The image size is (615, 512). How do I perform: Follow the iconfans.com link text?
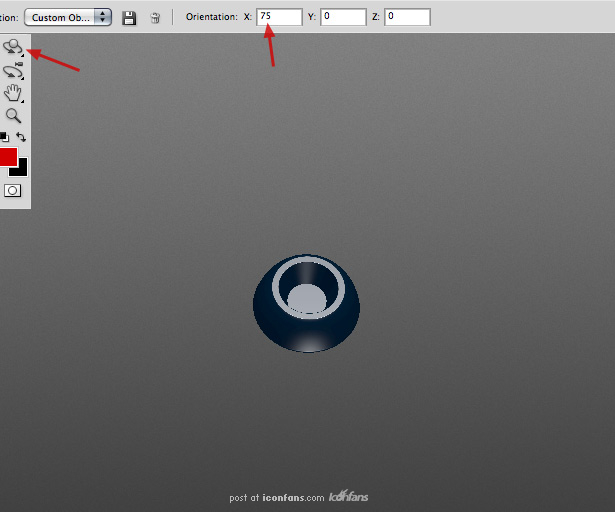[x=293, y=498]
